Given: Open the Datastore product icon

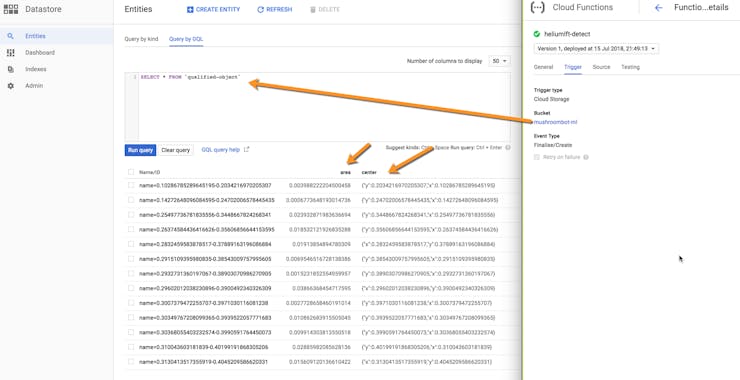Looking at the screenshot, I should click(10, 9).
